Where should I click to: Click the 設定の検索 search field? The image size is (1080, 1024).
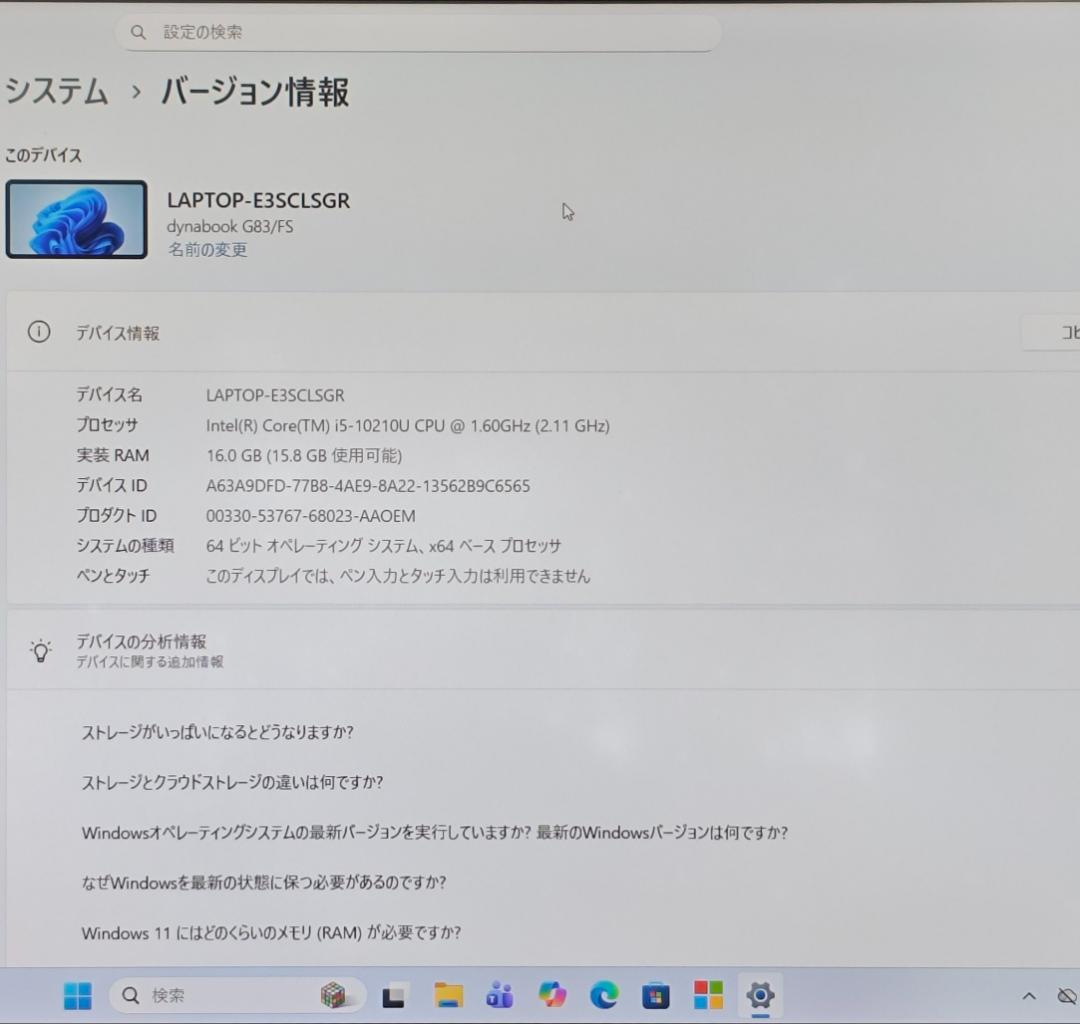pyautogui.click(x=417, y=32)
